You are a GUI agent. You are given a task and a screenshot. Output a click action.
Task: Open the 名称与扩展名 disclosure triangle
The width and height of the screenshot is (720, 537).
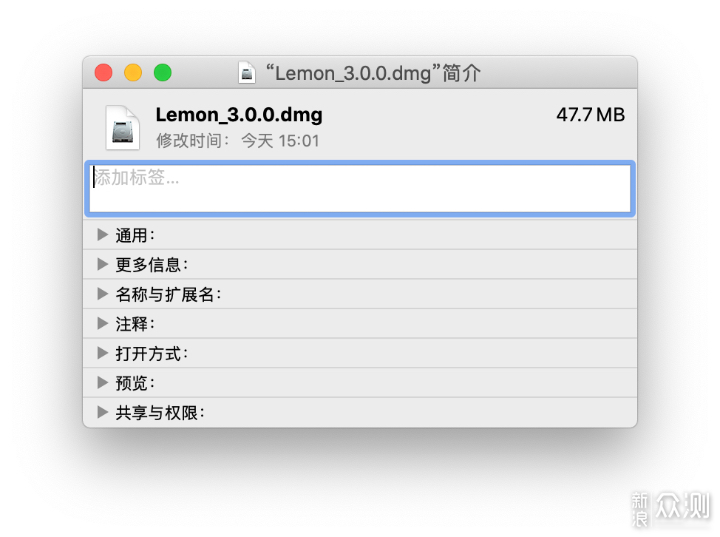pos(102,294)
